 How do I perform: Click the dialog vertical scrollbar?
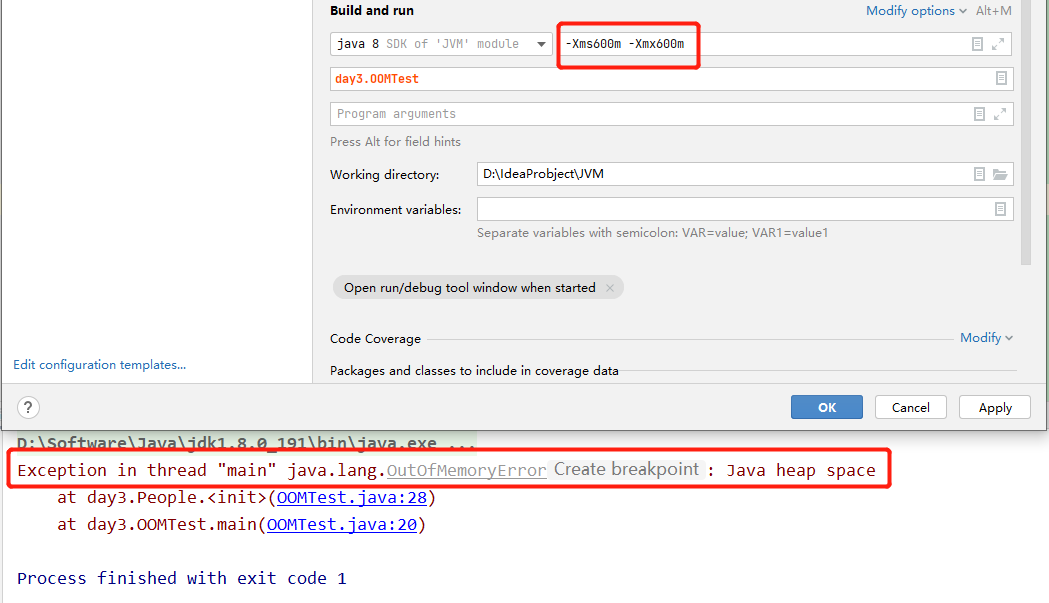tap(1026, 133)
